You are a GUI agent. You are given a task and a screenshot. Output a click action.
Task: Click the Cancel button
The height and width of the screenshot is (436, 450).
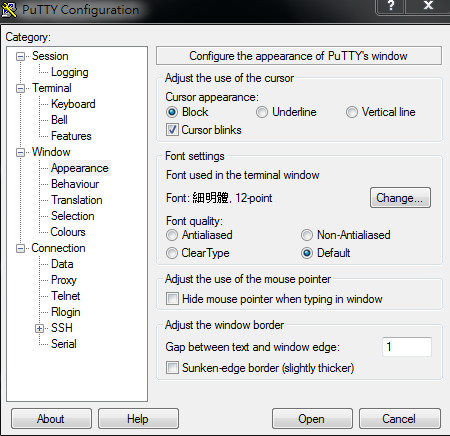click(399, 419)
